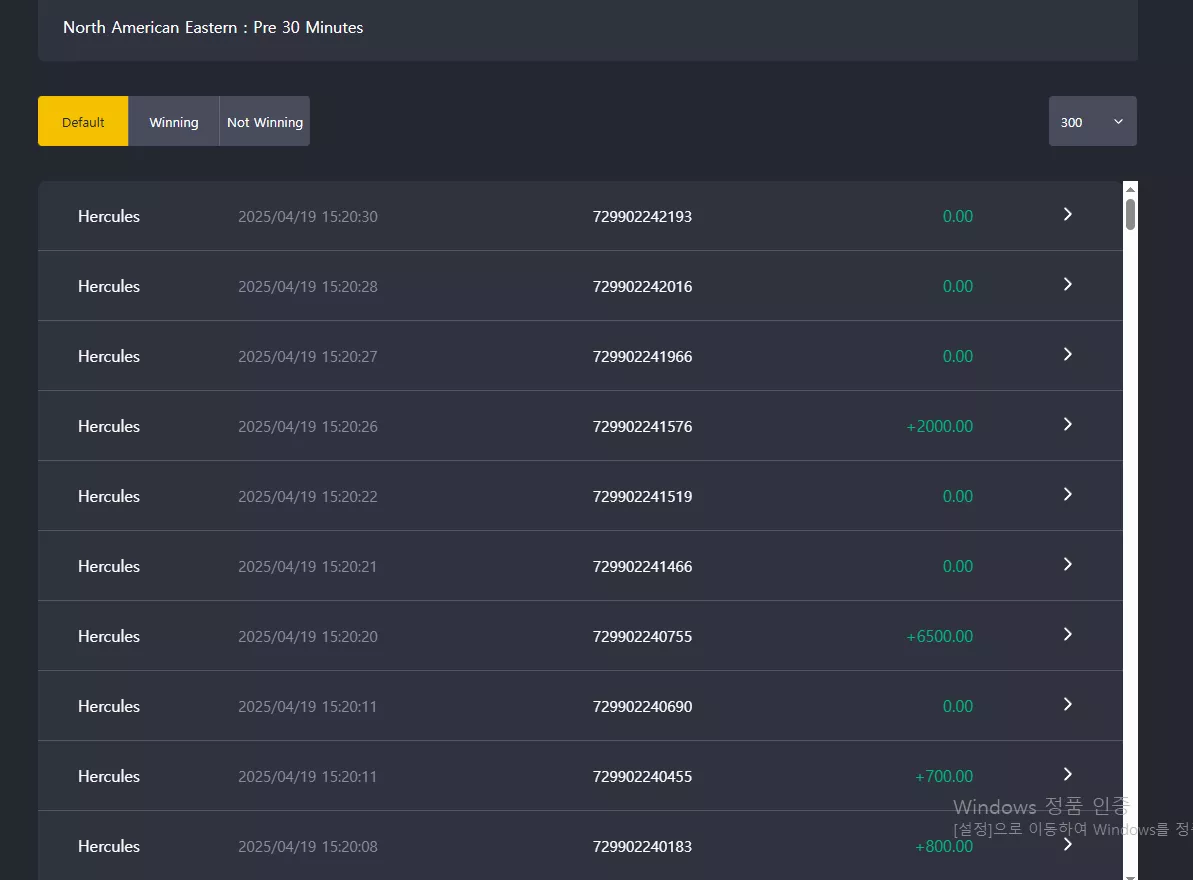The image size is (1193, 880).
Task: Click the timestamp 2025/04/19 15:20:21
Action: [x=307, y=567]
